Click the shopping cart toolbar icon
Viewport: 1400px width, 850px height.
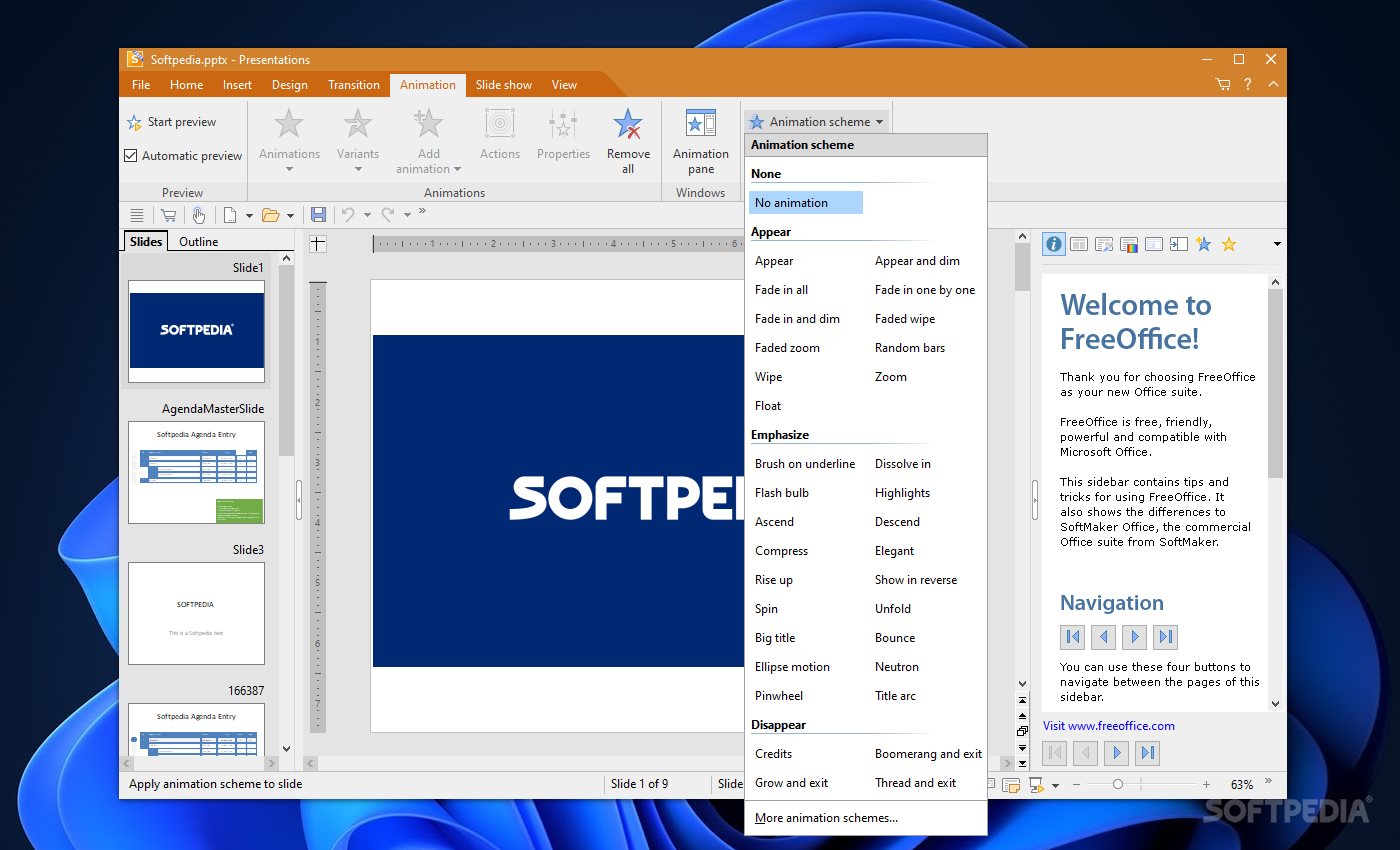[168, 215]
